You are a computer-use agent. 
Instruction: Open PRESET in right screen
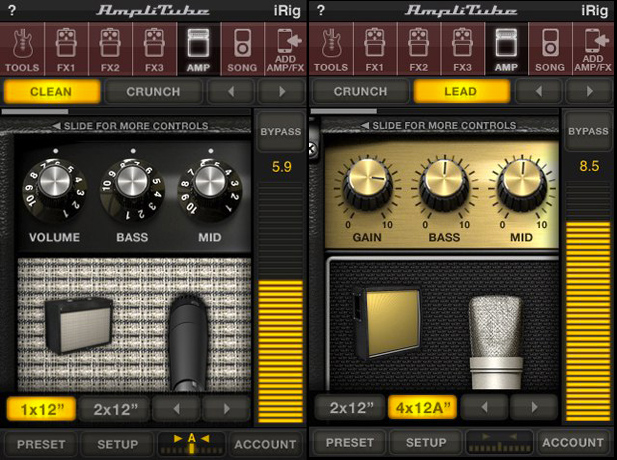(x=349, y=443)
